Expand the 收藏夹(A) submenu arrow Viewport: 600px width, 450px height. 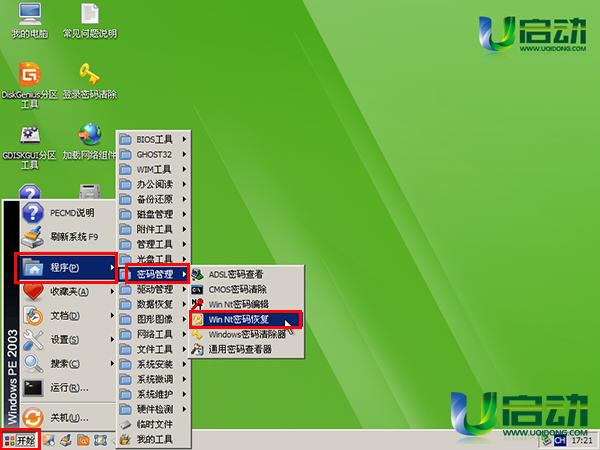point(112,292)
